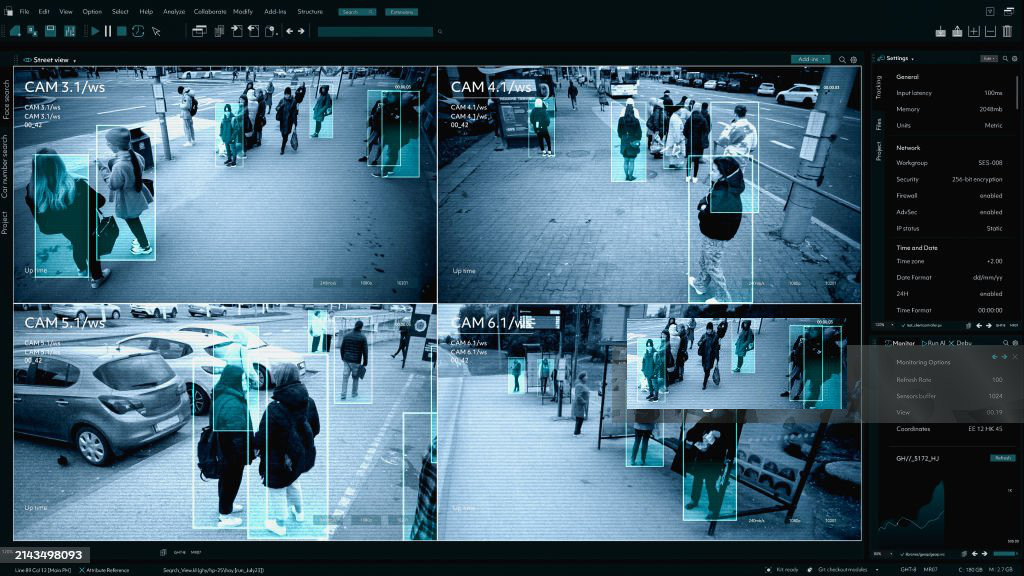
Task: Open the sliders adjustment icon in toolbar
Action: [69, 31]
